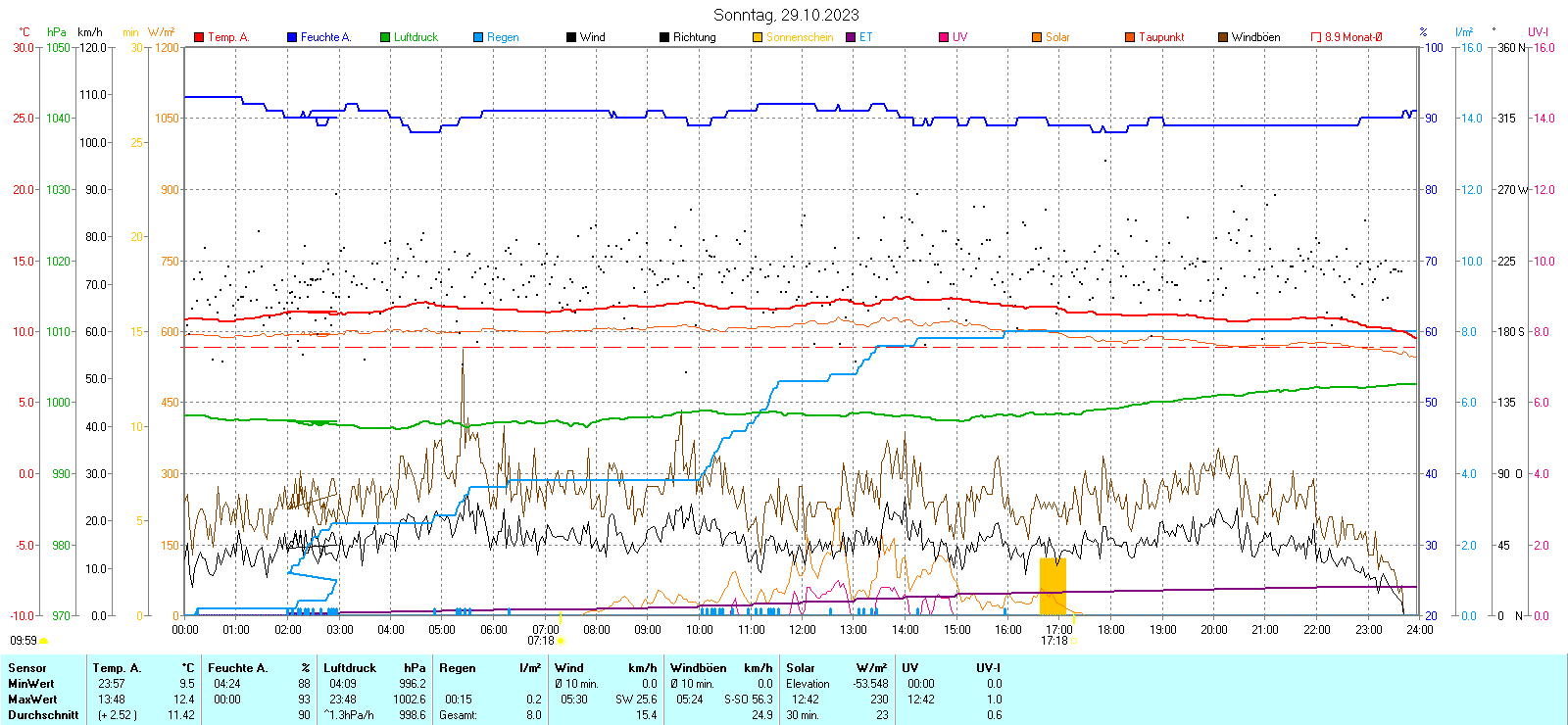
Task: Click the Solar legend label
Action: point(1057,37)
